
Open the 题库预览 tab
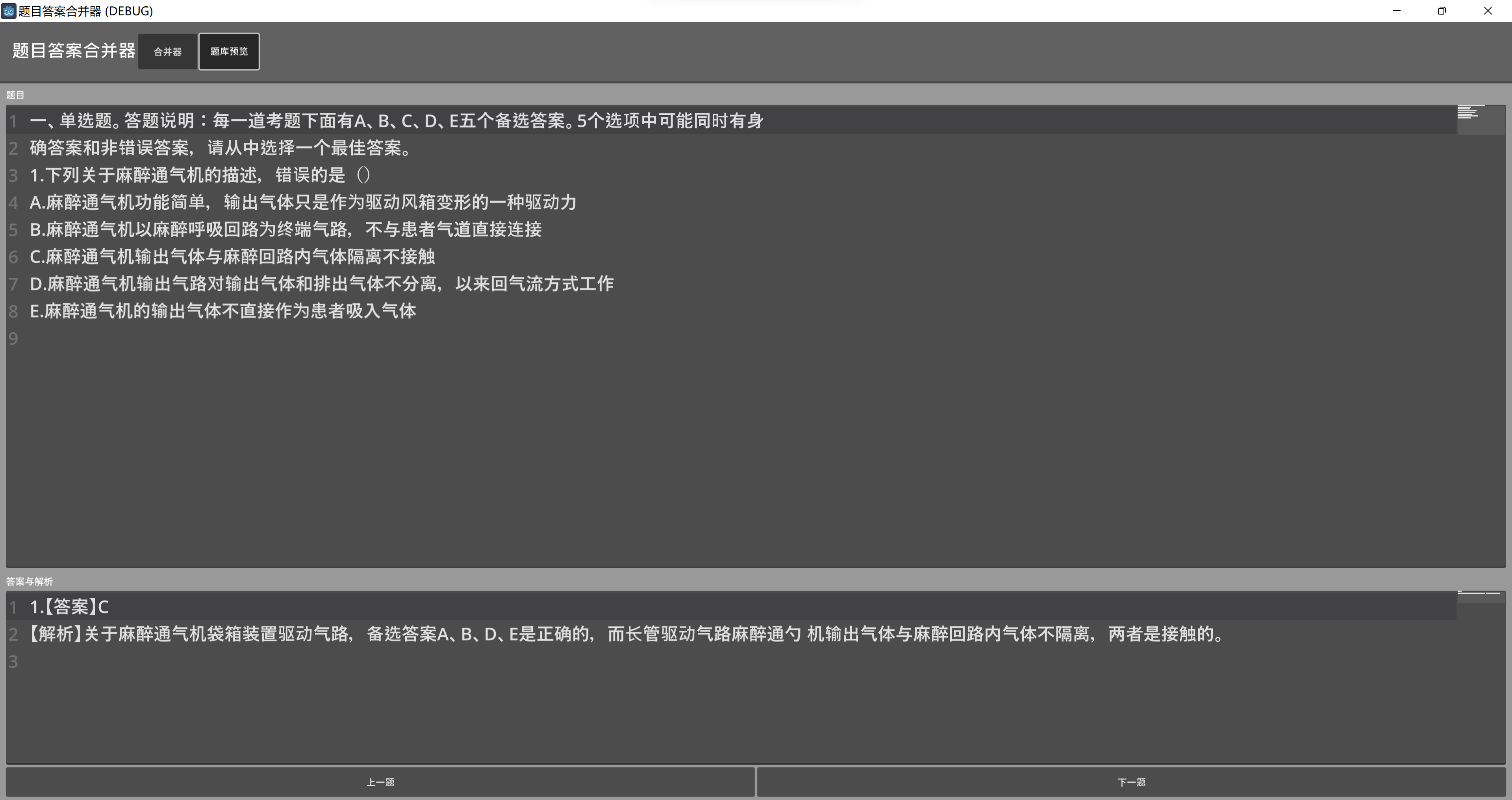pyautogui.click(x=229, y=52)
